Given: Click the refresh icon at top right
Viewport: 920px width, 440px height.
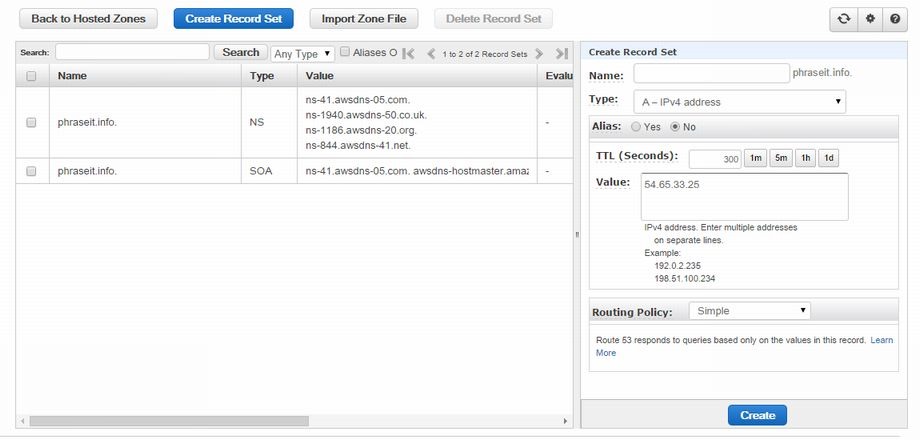Looking at the screenshot, I should tap(844, 19).
